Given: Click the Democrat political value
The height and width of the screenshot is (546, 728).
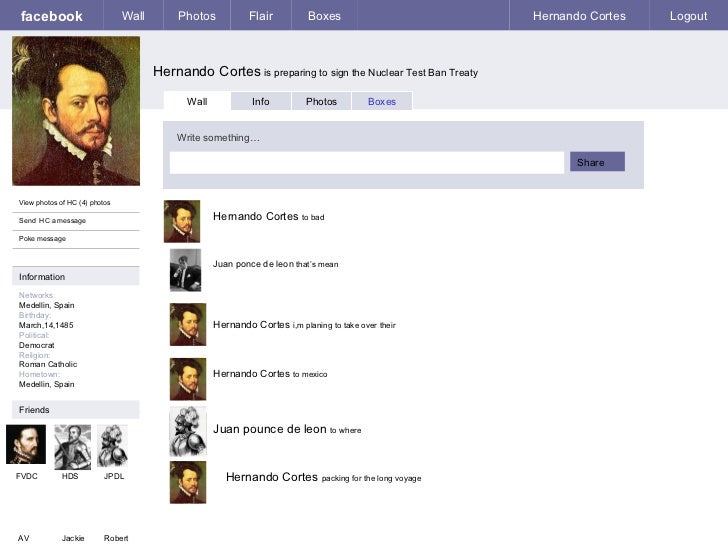Looking at the screenshot, I should pos(37,345).
